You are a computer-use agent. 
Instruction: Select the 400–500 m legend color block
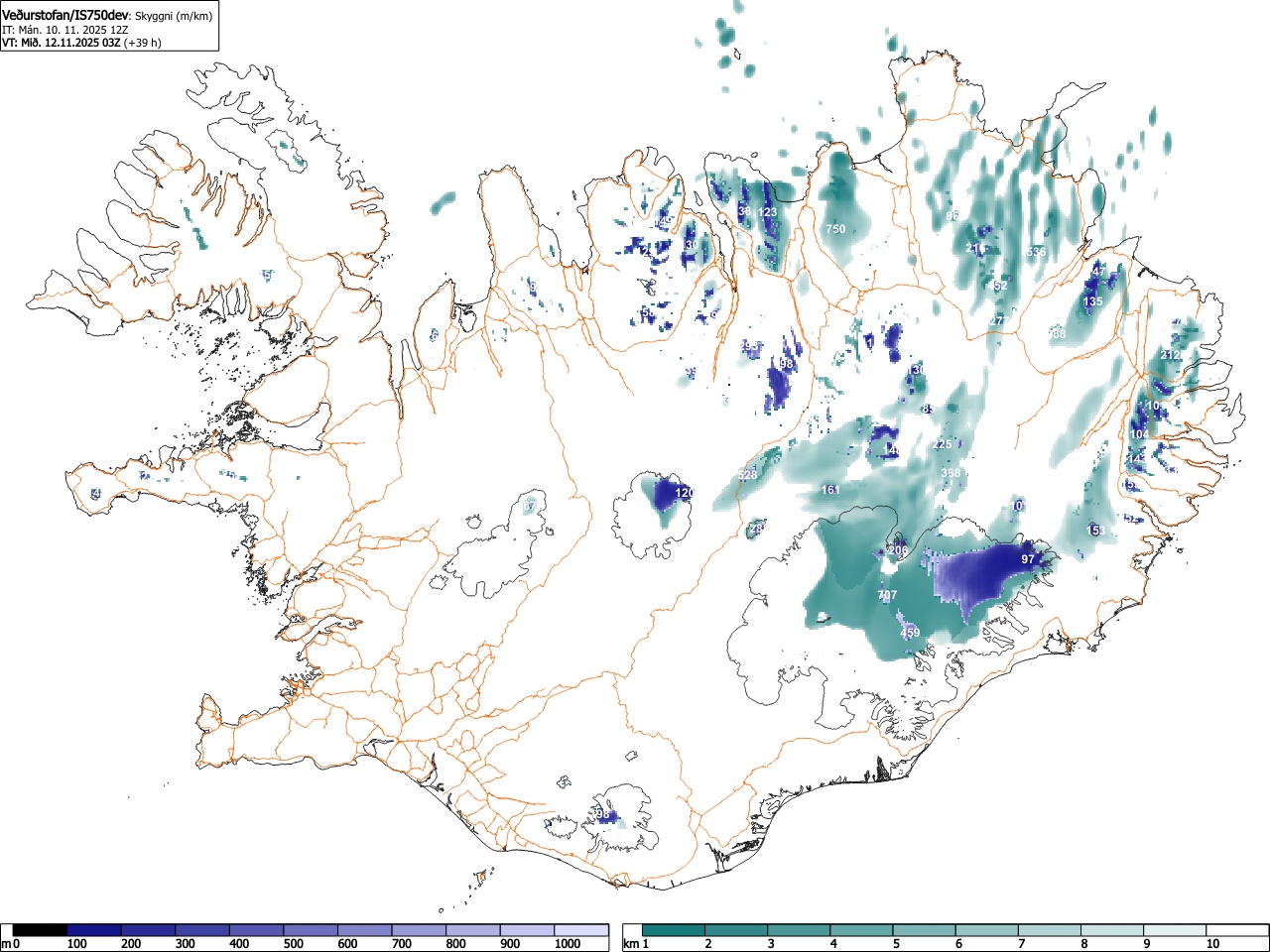pos(257,930)
